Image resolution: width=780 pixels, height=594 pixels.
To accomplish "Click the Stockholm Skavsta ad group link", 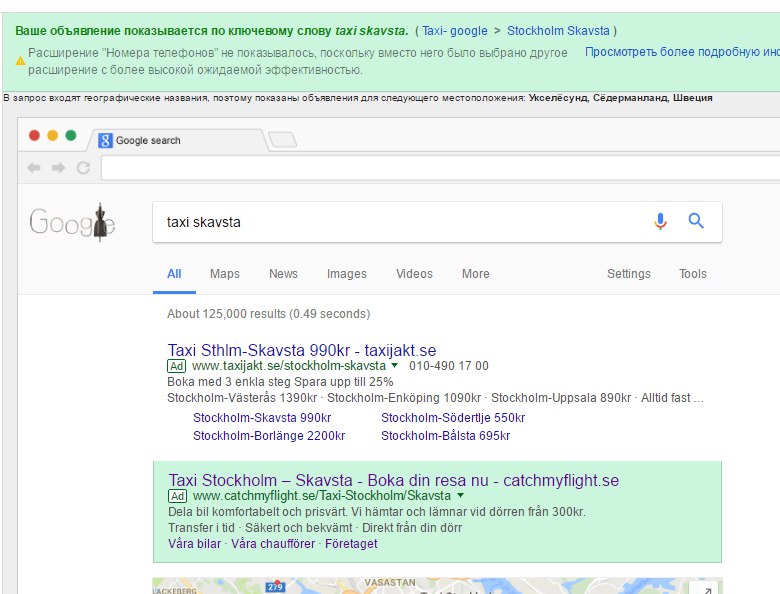I will tap(558, 31).
